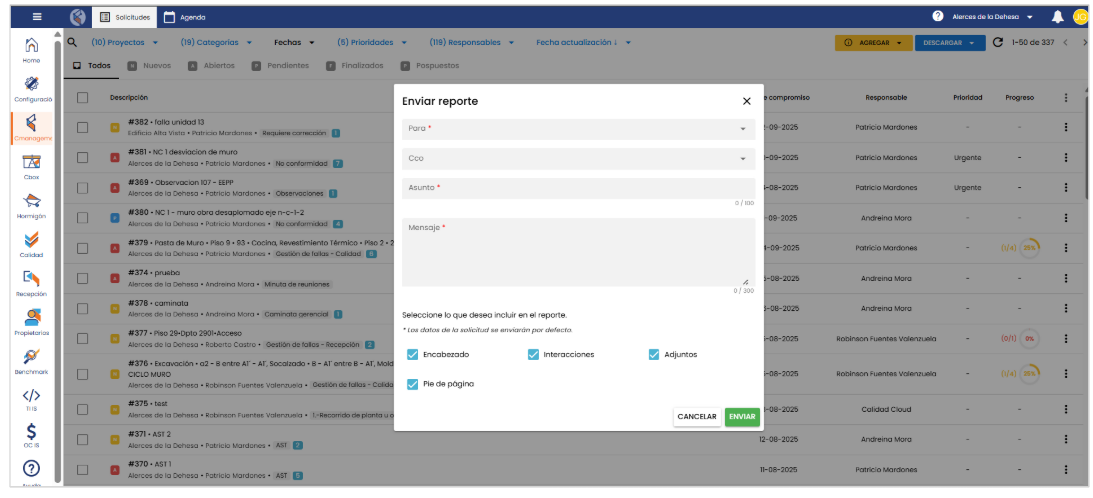Click the ENVIAR button
Image resolution: width=1093 pixels, height=498 pixels.
(x=742, y=416)
